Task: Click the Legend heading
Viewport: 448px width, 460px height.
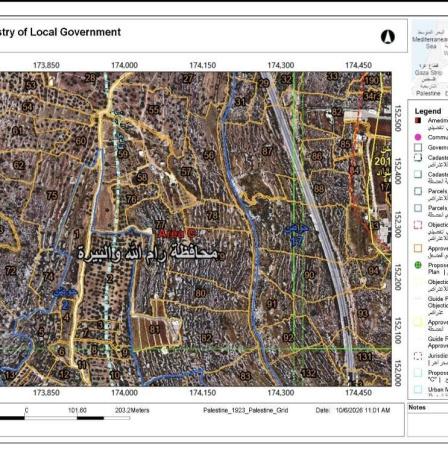Action: 428,111
